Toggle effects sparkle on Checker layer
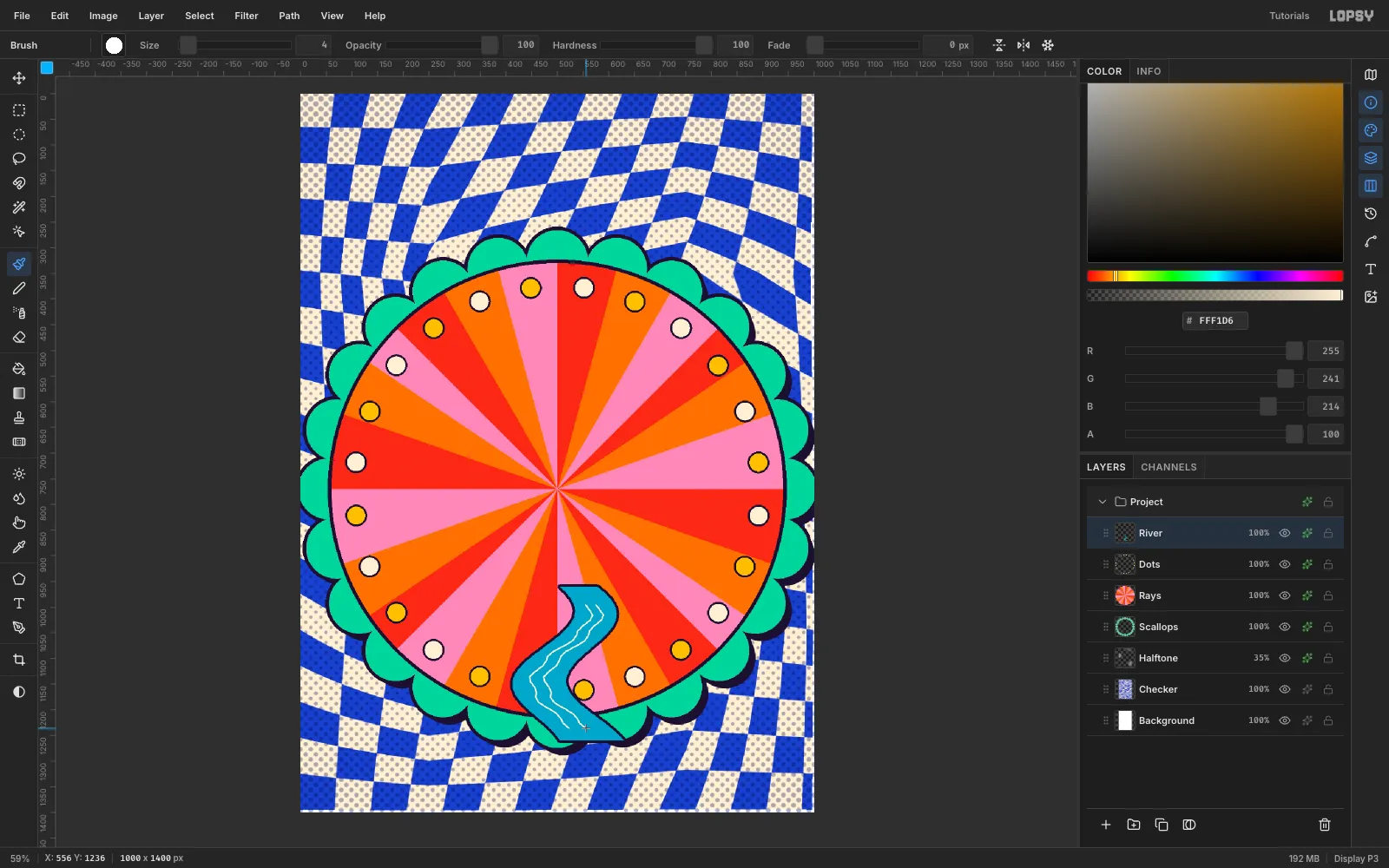Viewport: 1389px width, 868px height. [x=1307, y=689]
